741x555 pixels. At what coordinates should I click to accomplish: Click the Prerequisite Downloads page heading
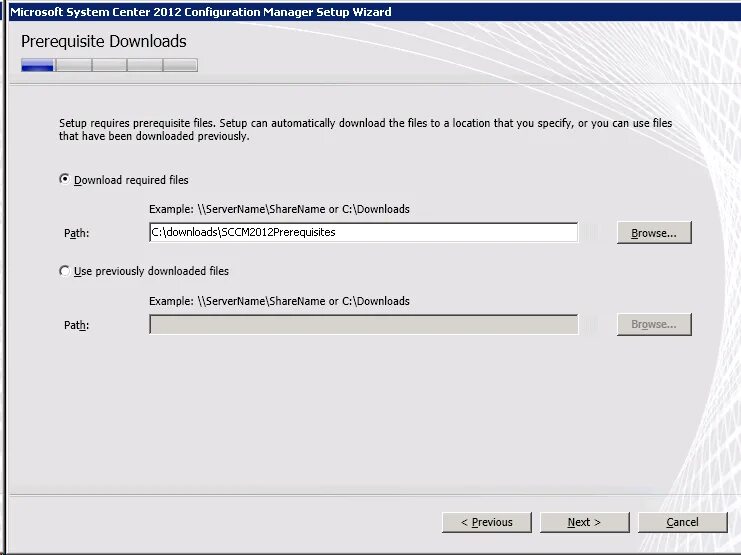[104, 42]
